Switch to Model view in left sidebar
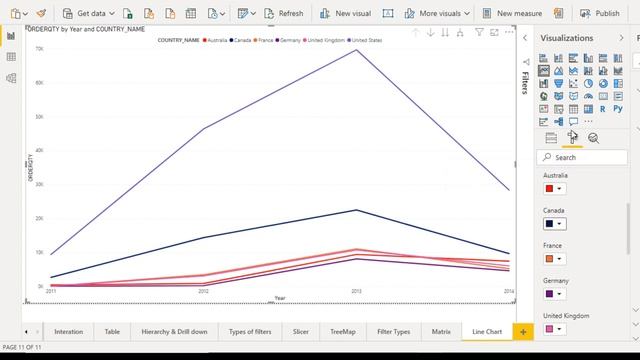Image resolution: width=640 pixels, height=360 pixels. pos(11,78)
